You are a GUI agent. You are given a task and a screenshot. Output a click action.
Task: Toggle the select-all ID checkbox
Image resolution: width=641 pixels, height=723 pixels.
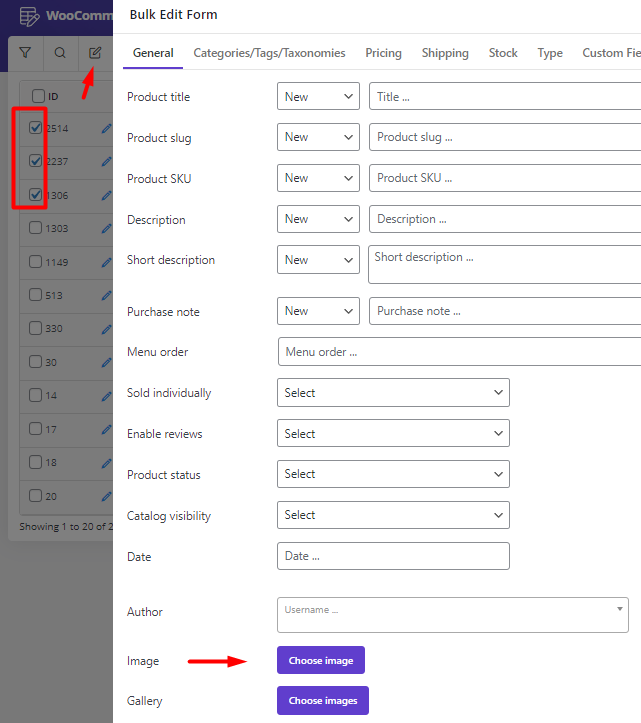point(38,96)
